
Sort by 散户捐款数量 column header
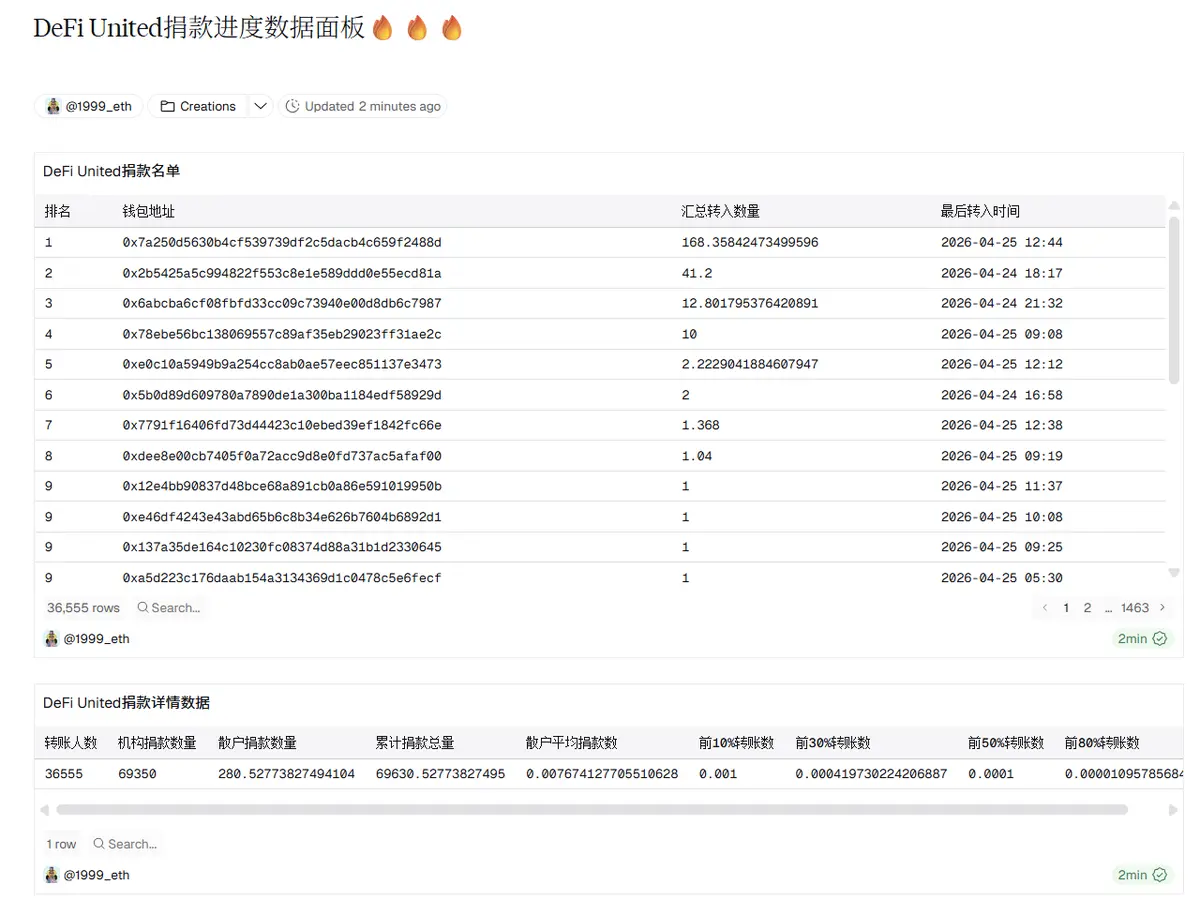tap(258, 743)
